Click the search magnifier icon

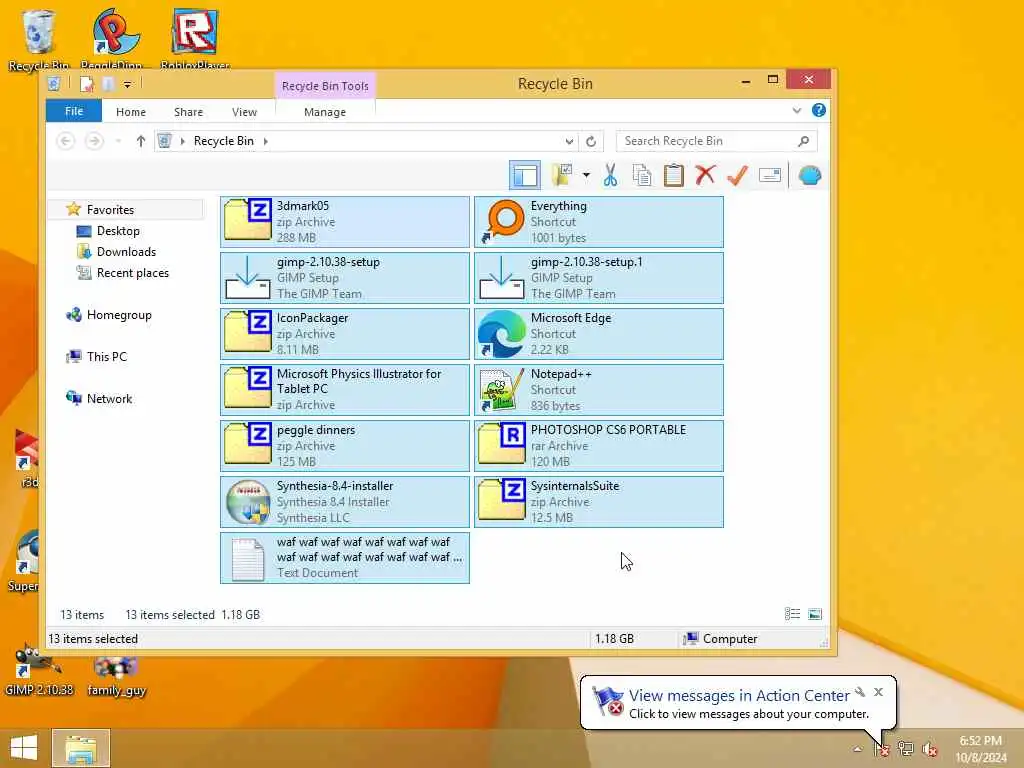[x=803, y=141]
